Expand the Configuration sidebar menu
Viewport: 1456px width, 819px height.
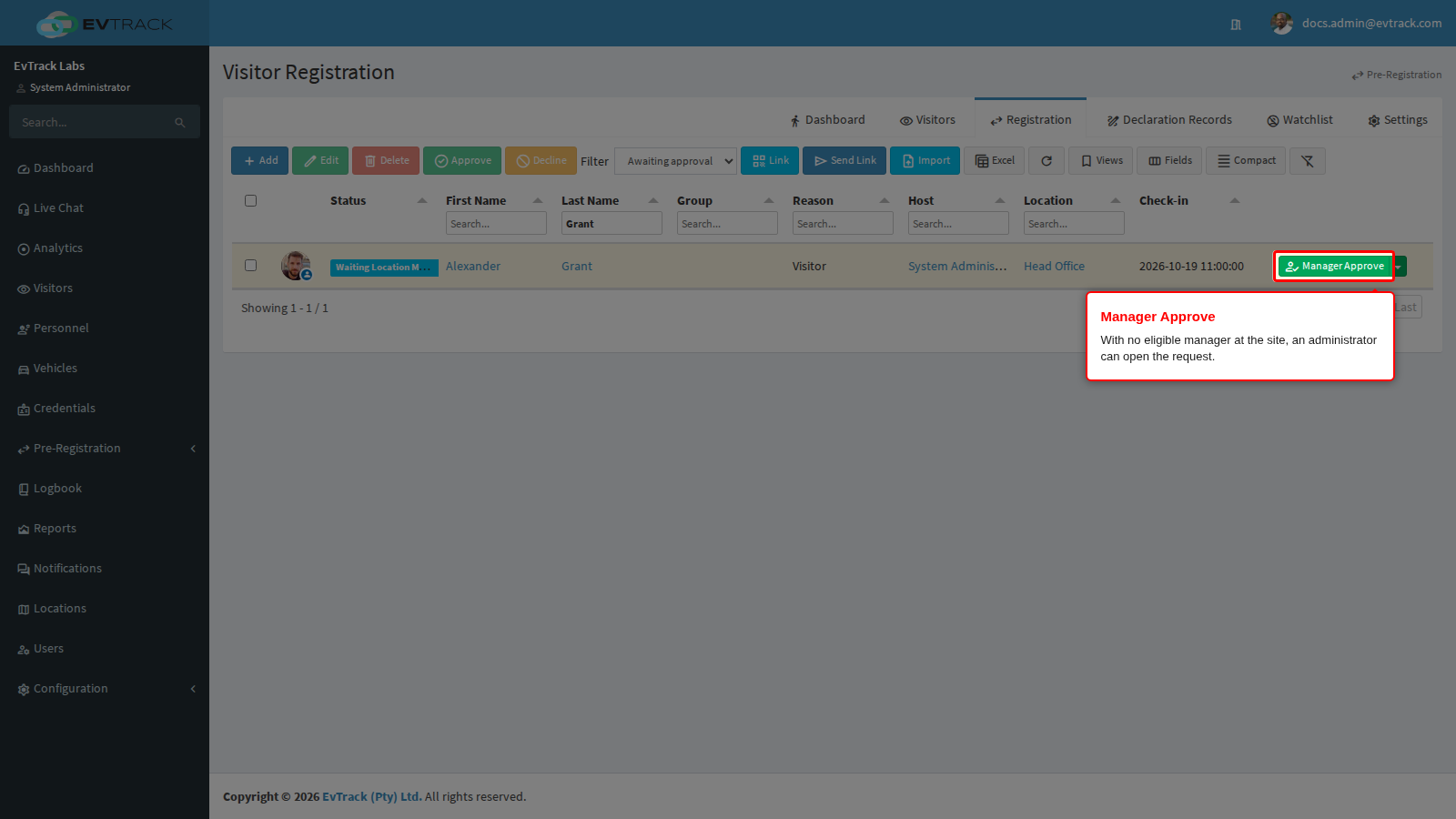tap(105, 689)
